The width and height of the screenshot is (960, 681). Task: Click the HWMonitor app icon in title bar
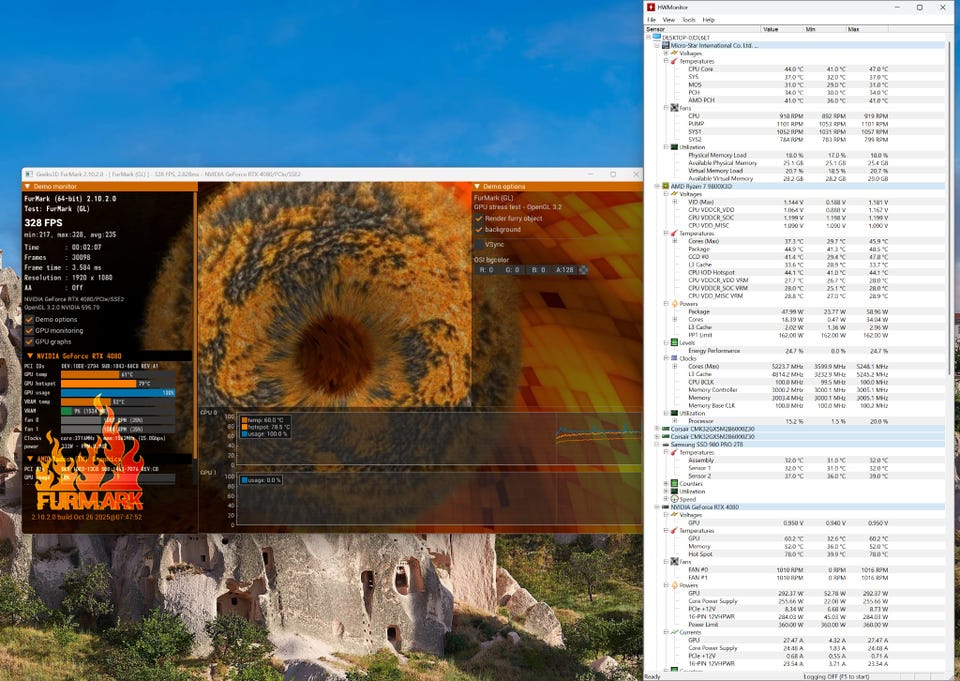pyautogui.click(x=651, y=7)
